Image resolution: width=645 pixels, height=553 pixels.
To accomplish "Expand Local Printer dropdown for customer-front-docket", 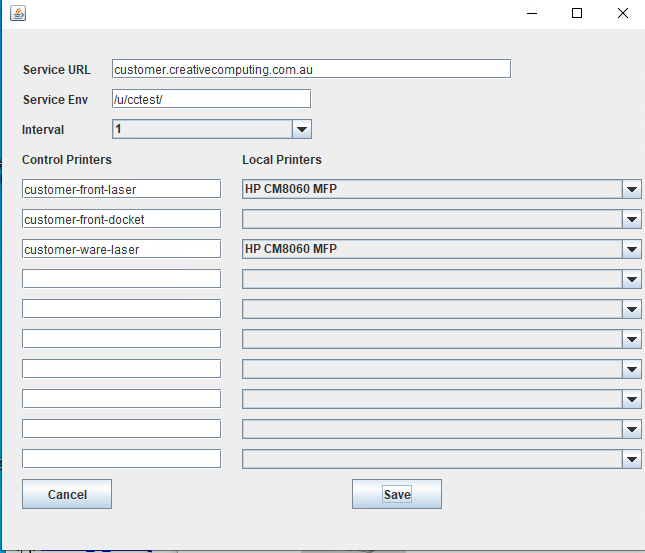I will pyautogui.click(x=631, y=219).
